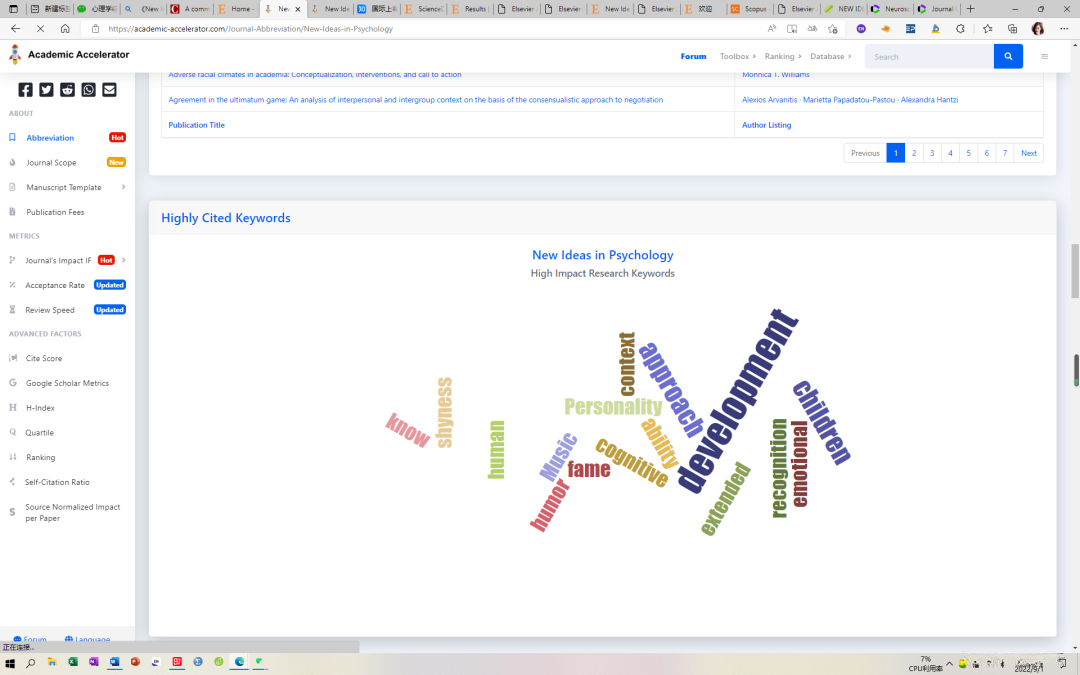The width and height of the screenshot is (1080, 675).
Task: Go back to previous browser page
Action: 16,28
